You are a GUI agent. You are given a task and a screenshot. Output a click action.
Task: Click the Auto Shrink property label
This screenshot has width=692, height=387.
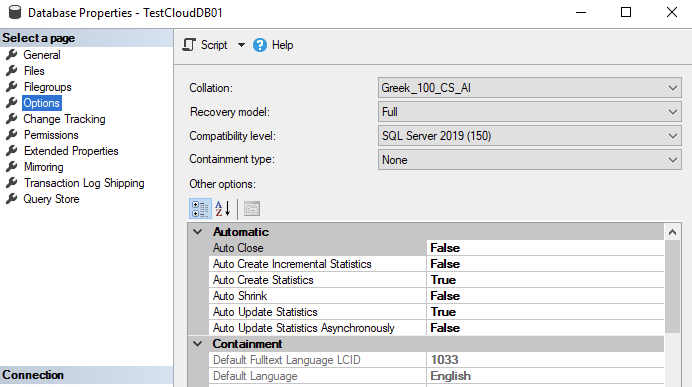(x=240, y=296)
